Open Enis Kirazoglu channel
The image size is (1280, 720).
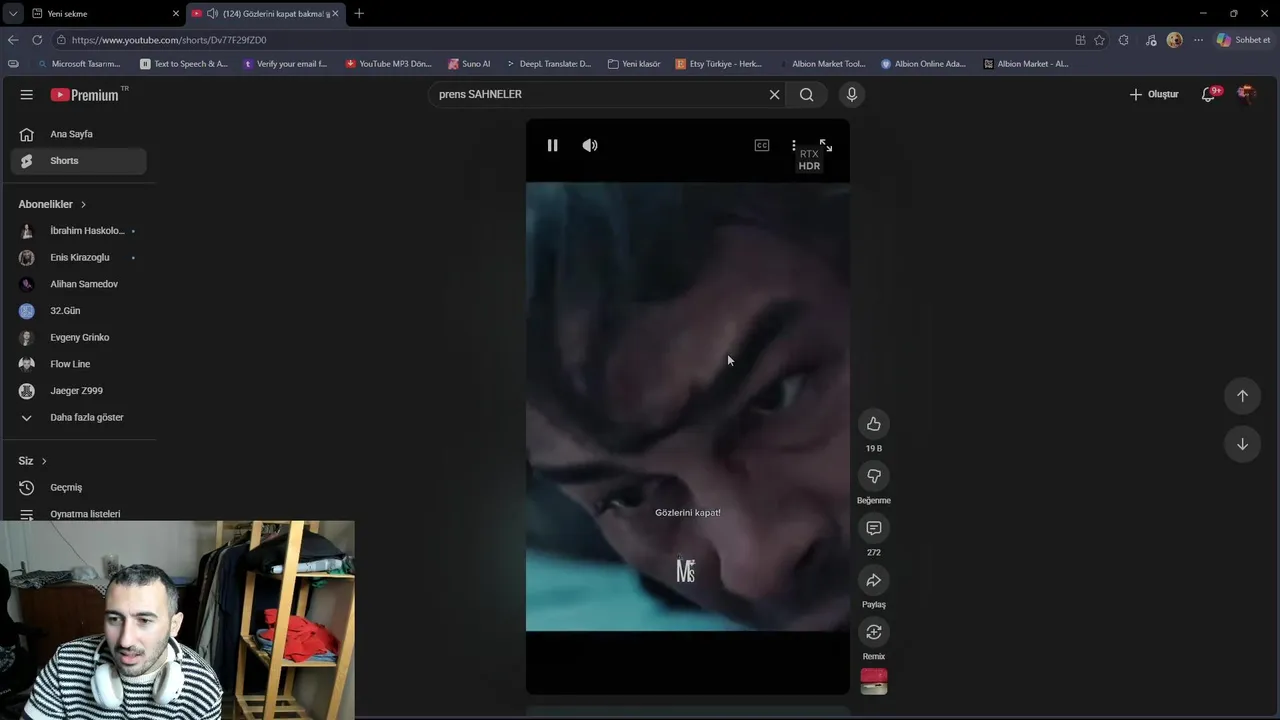tap(79, 257)
